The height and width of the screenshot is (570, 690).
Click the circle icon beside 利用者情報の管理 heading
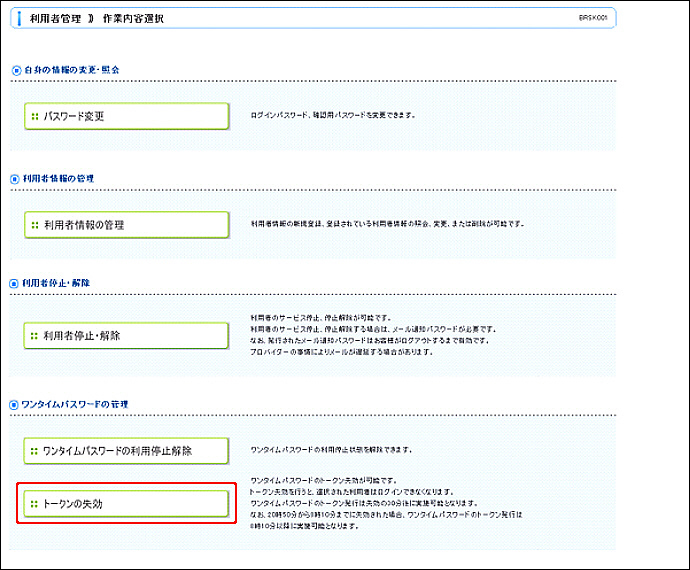pyautogui.click(x=15, y=179)
